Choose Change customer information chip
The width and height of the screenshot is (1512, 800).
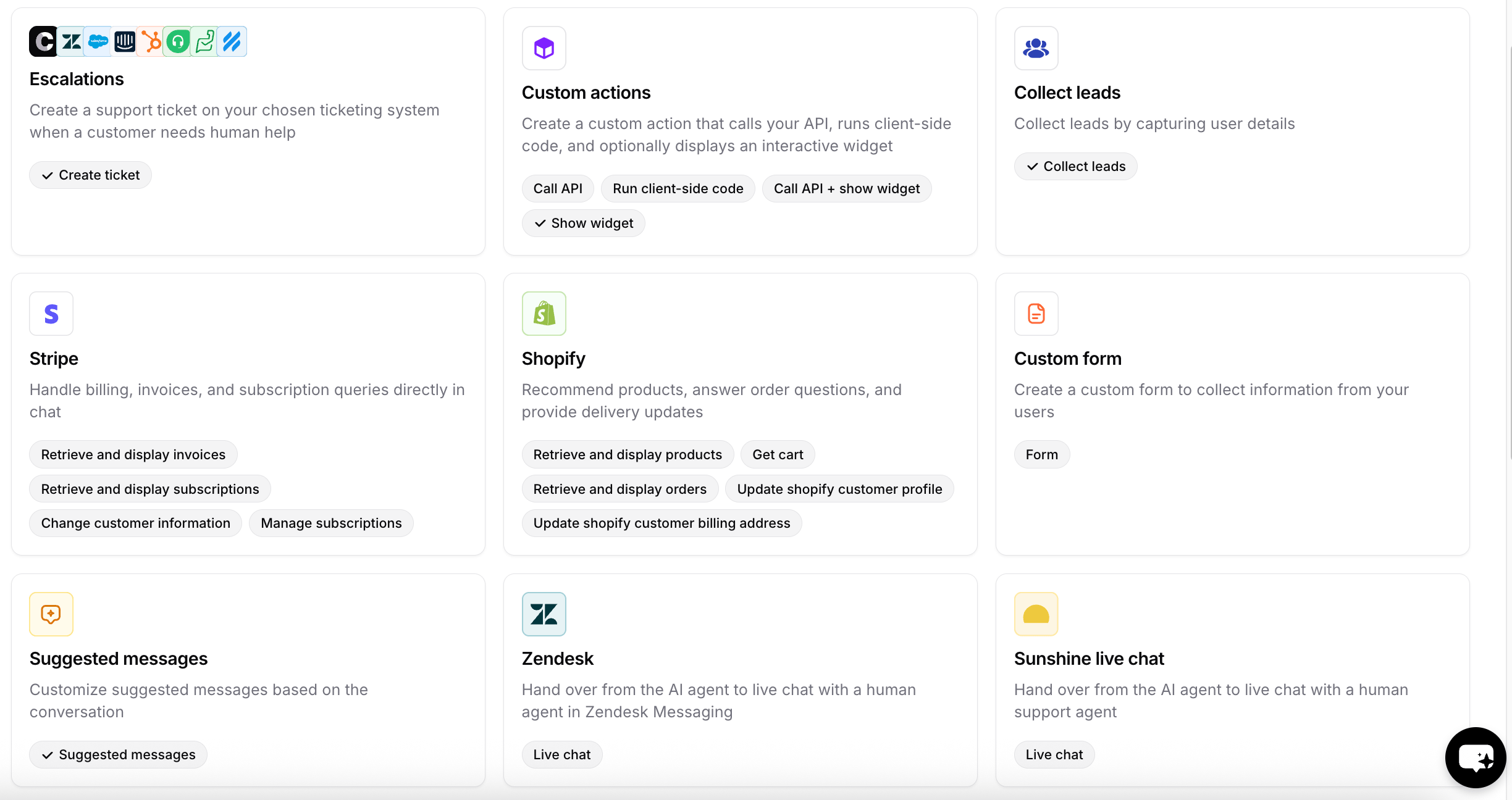tap(135, 523)
